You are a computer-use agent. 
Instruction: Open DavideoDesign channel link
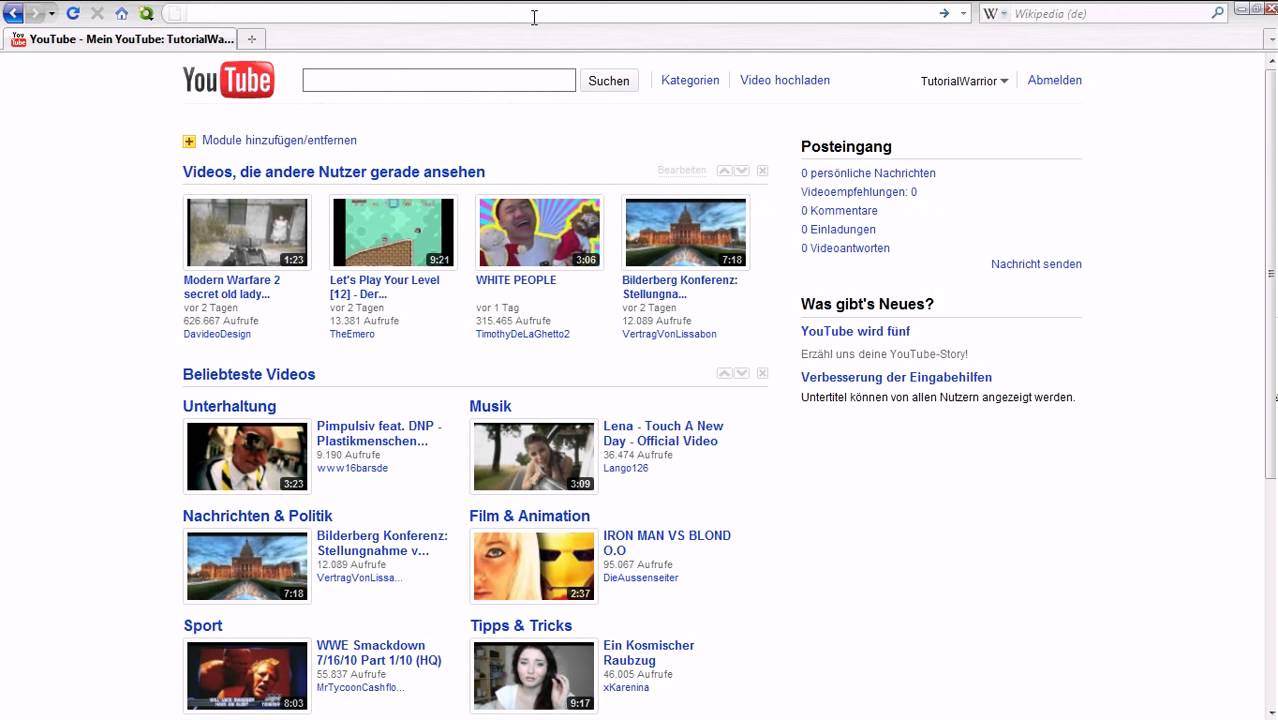pos(217,334)
